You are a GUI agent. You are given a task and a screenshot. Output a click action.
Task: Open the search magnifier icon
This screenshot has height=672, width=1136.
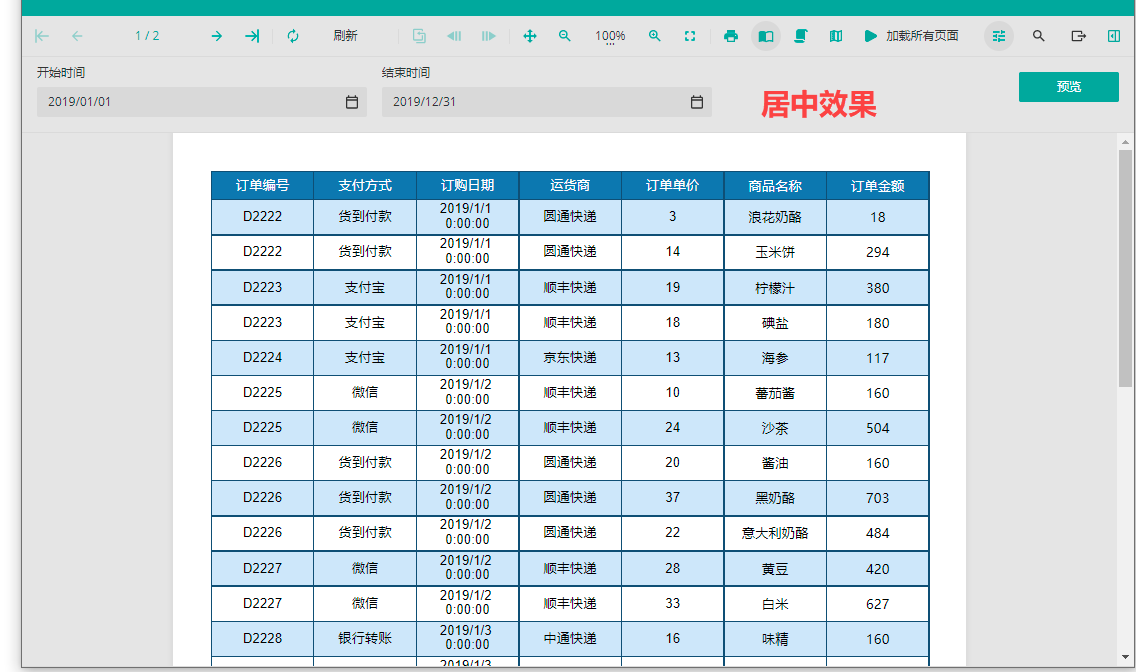coord(1038,36)
